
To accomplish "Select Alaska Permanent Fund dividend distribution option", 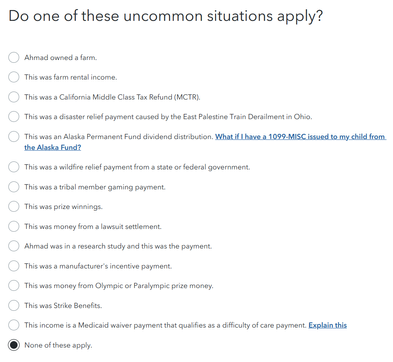I will tap(14, 136).
